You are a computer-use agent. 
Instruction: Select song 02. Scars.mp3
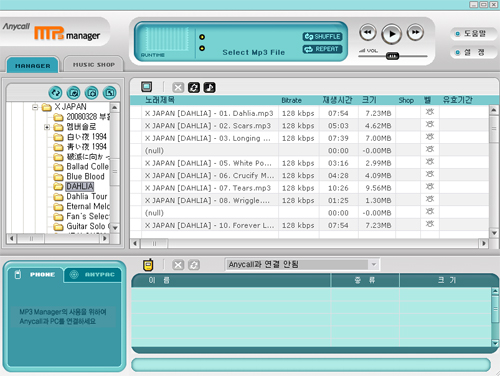[x=208, y=126]
